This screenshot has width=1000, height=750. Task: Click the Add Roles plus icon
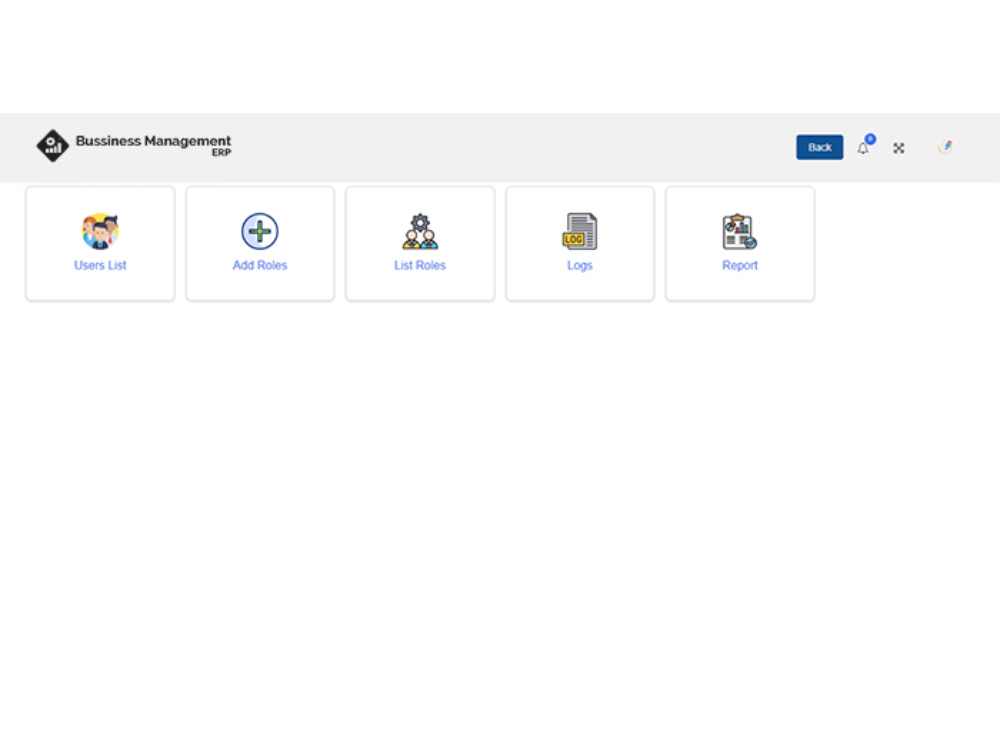coord(260,231)
